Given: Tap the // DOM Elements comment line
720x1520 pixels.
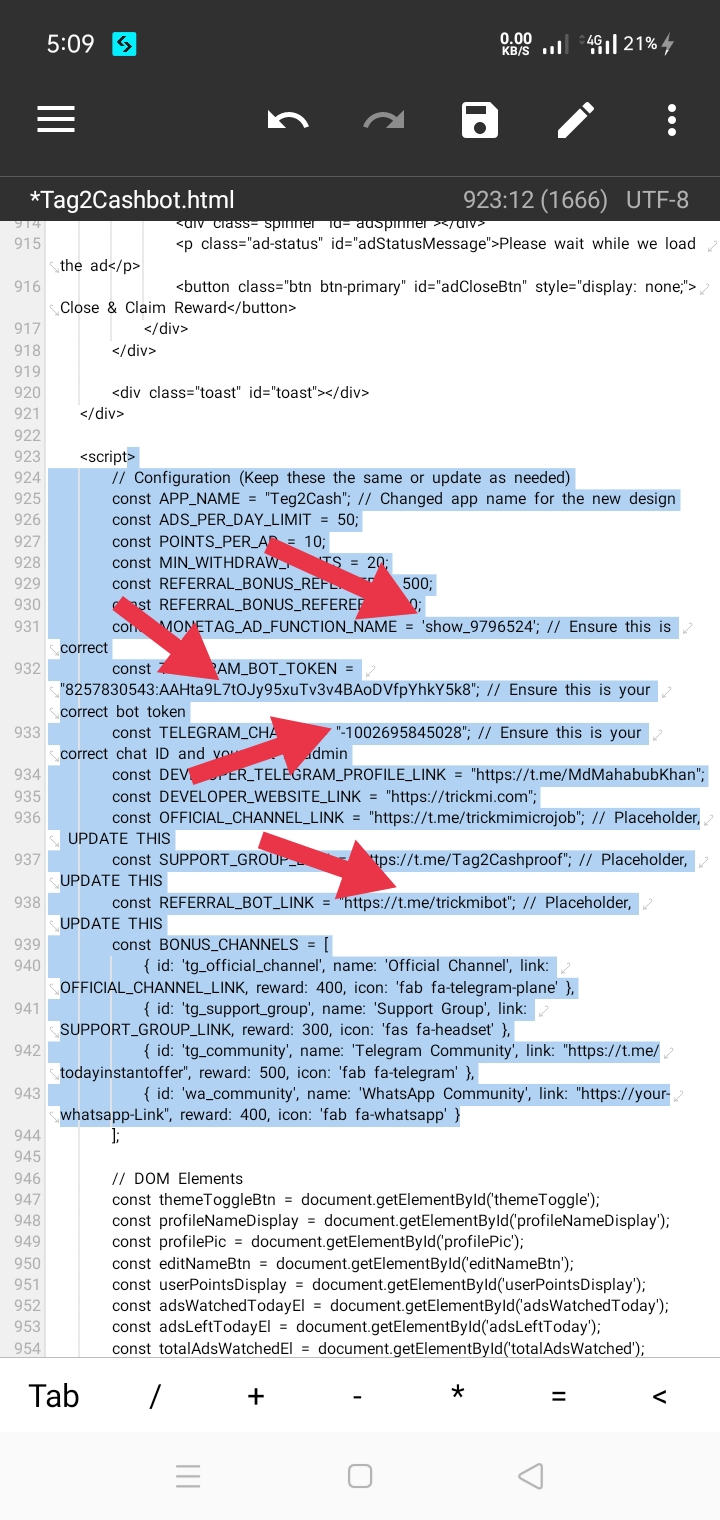Looking at the screenshot, I should (x=177, y=1179).
